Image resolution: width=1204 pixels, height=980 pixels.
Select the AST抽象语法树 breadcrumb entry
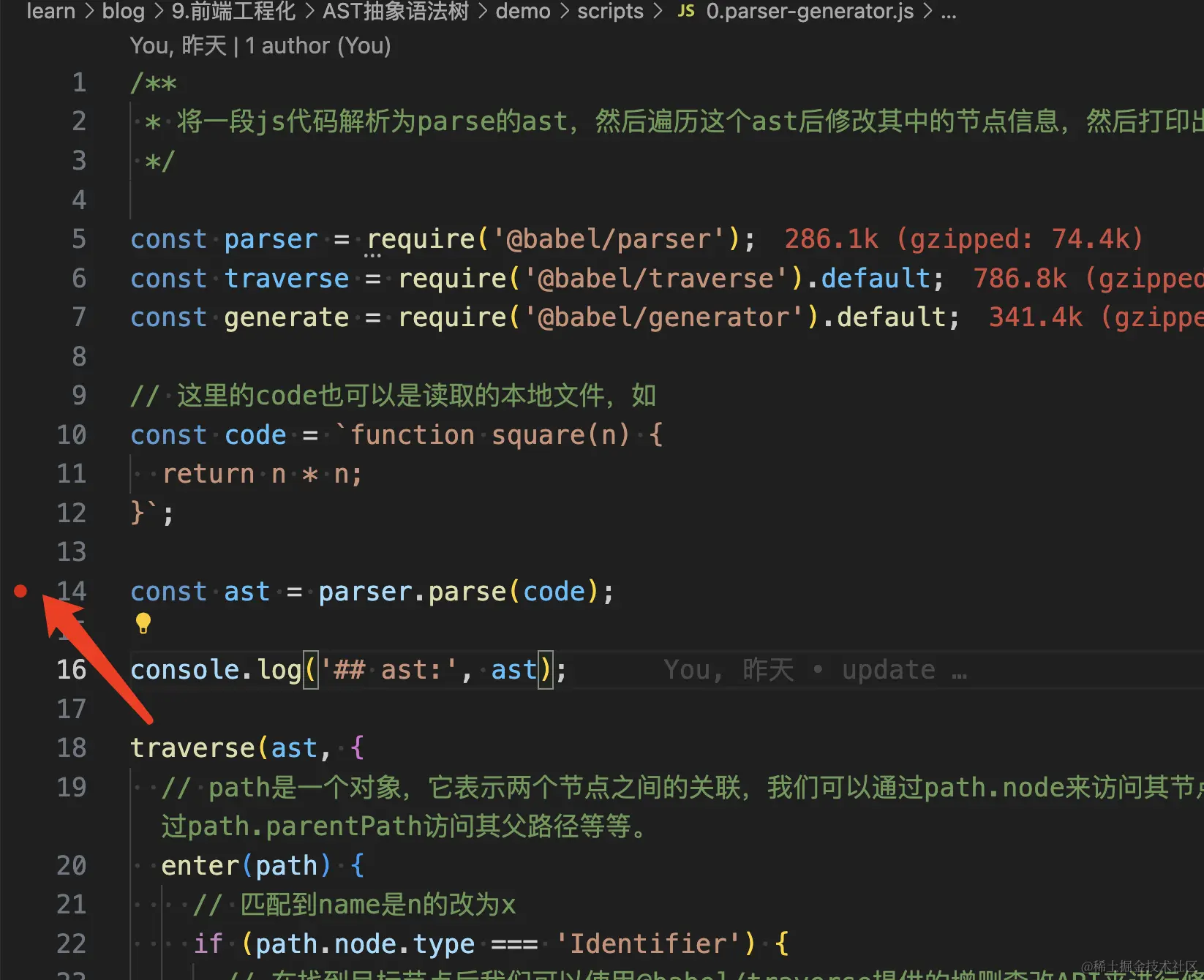click(396, 12)
